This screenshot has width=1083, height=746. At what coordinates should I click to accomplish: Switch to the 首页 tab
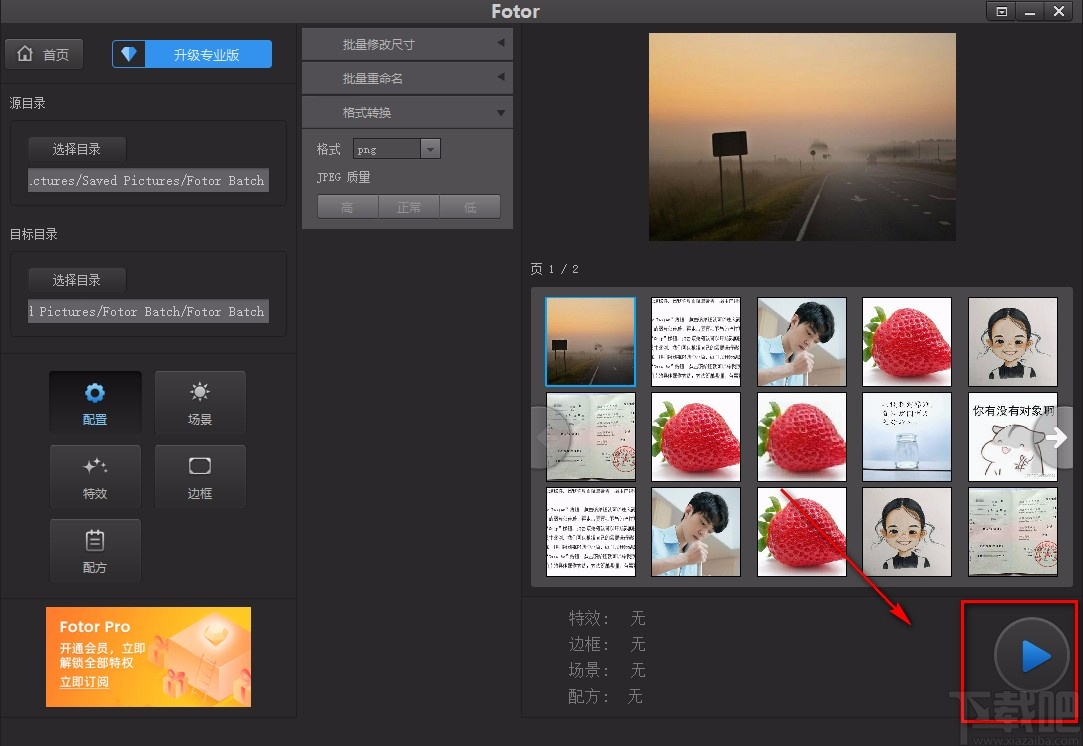click(x=44, y=54)
